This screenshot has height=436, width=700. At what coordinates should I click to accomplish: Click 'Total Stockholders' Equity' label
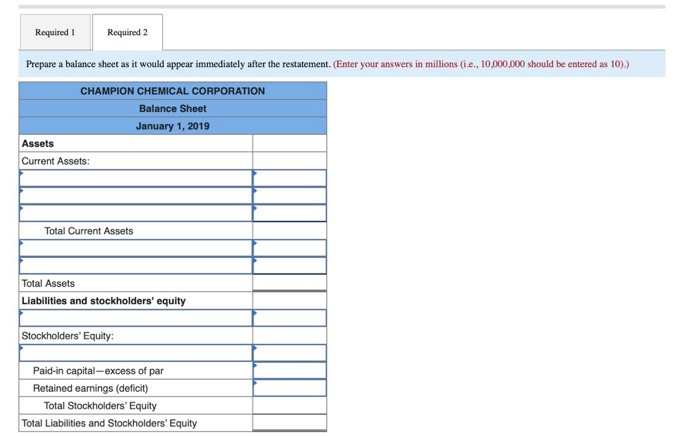(100, 406)
